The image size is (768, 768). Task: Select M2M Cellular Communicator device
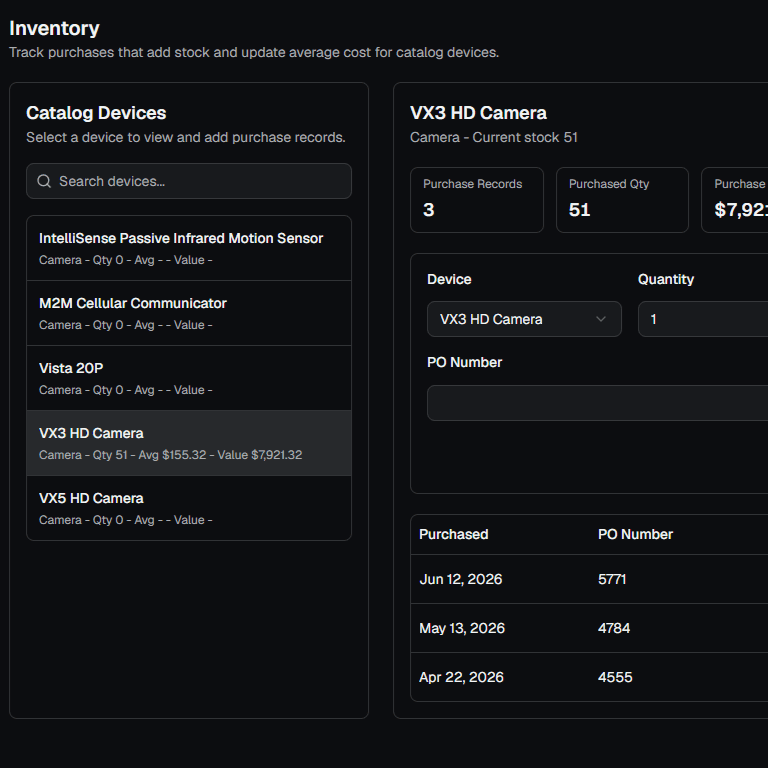(189, 313)
